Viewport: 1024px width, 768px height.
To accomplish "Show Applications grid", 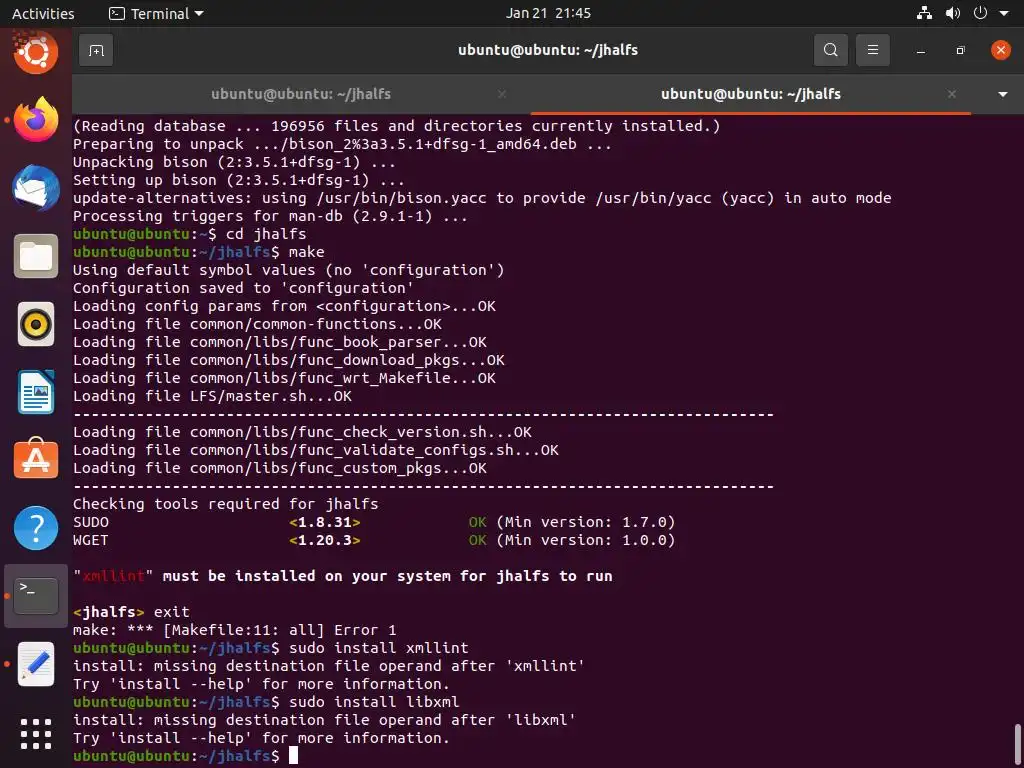I will [x=36, y=734].
